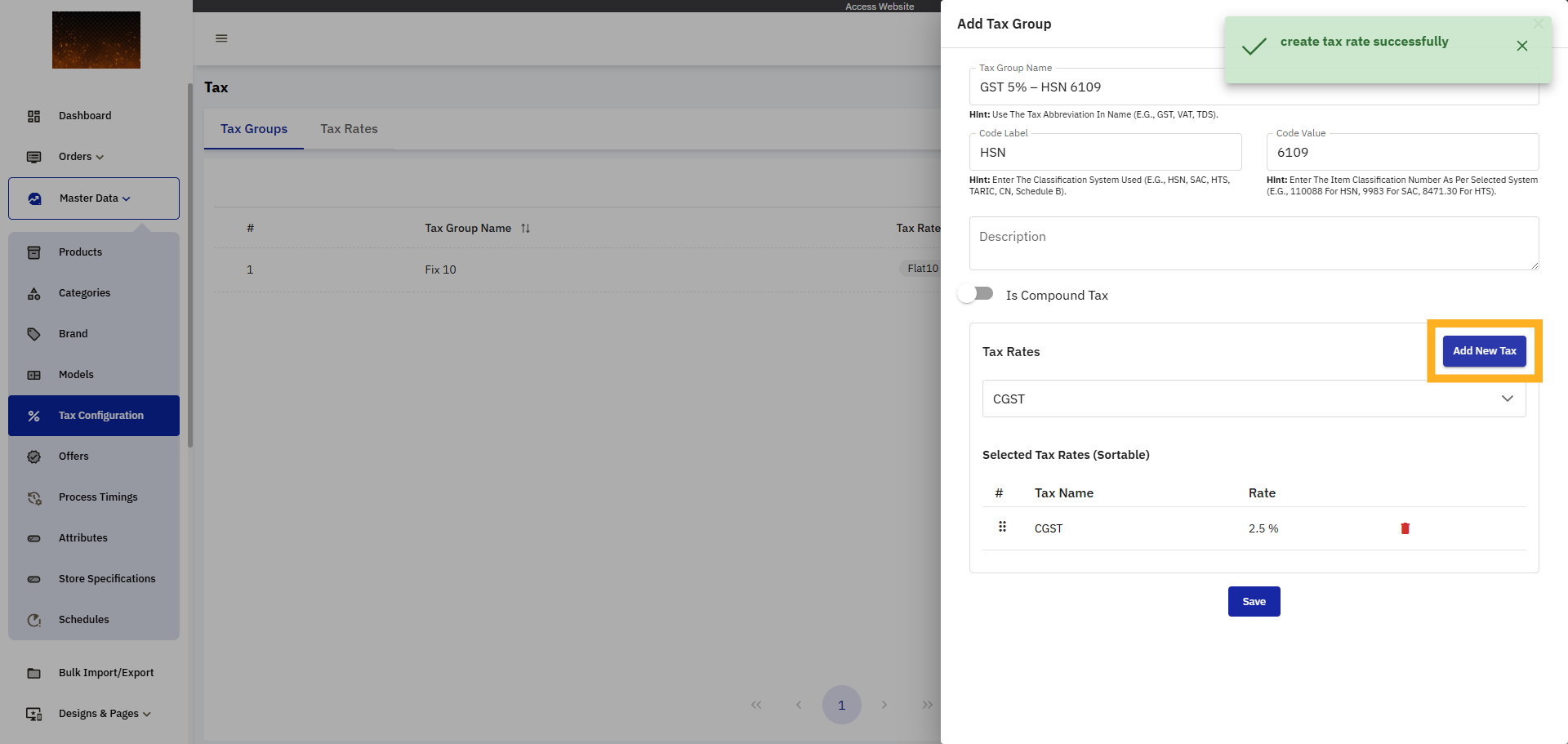
Task: Open the Fix 10 tax group link
Action: [440, 270]
